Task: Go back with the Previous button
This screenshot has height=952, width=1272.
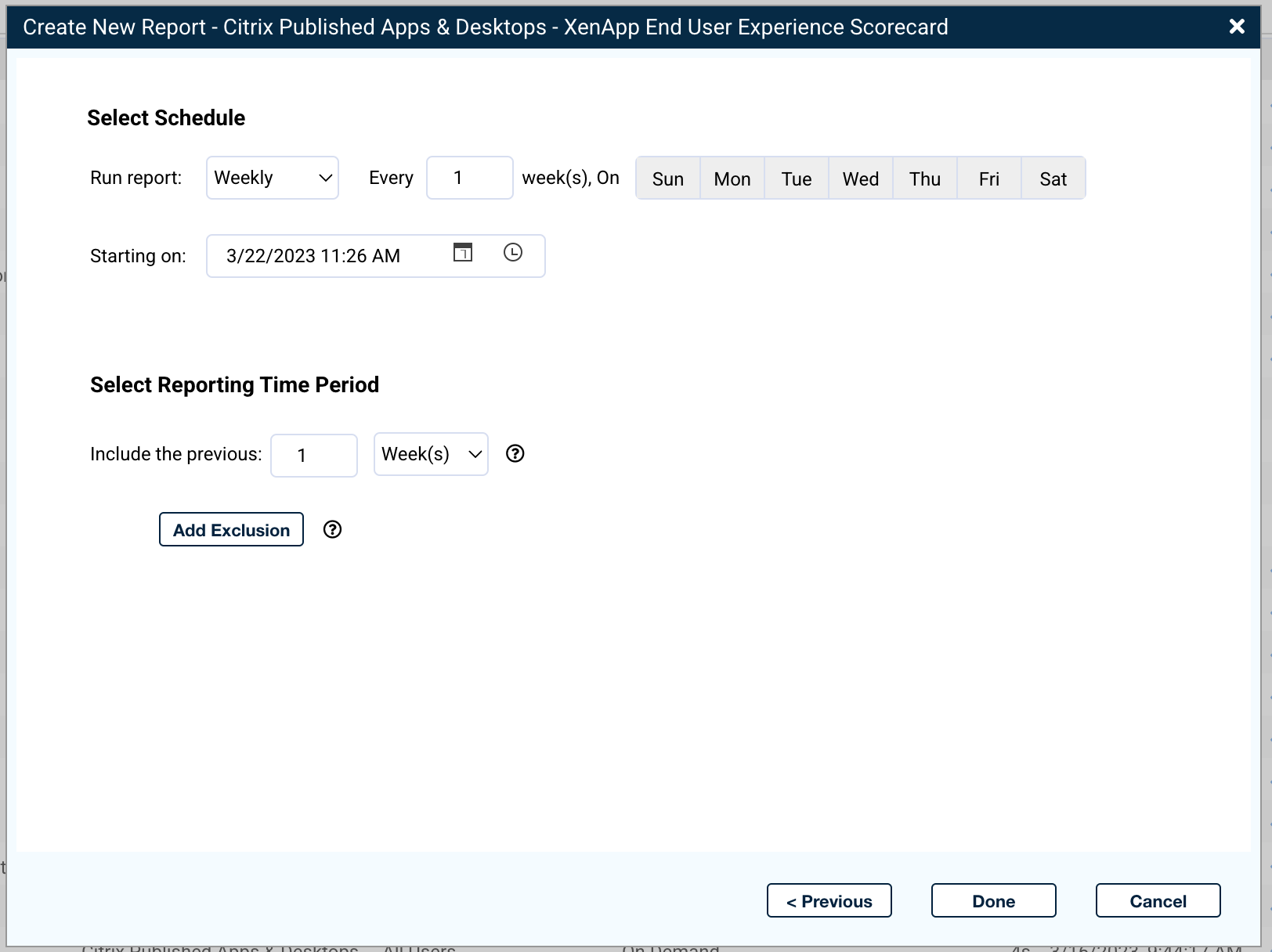Action: pos(829,900)
